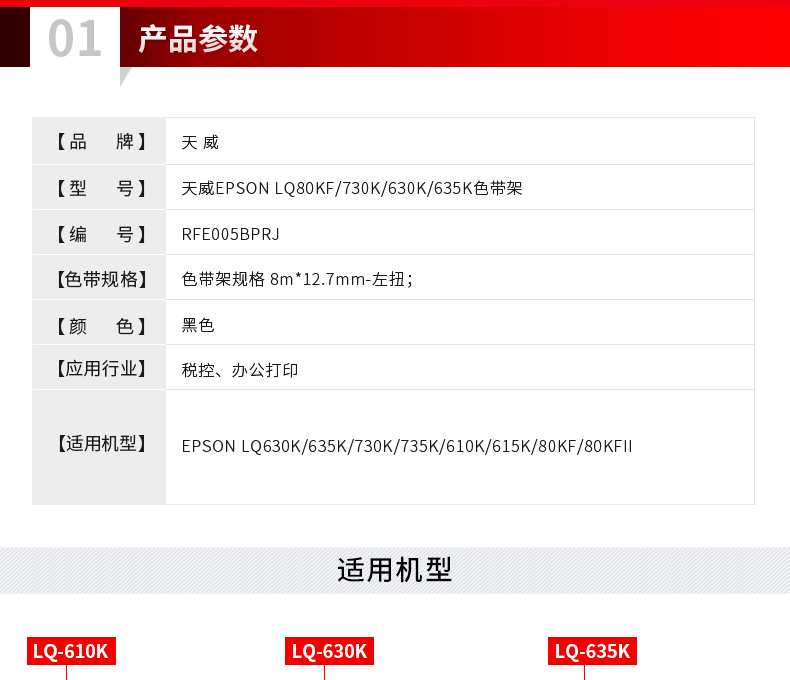Viewport: 790px width, 680px height.
Task: Select the 【品 牌】 label cell
Action: (99, 141)
